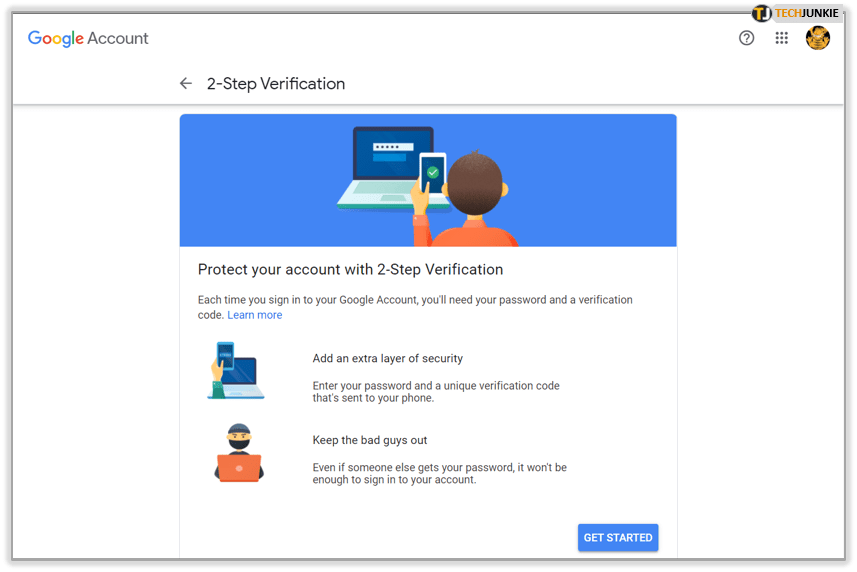
Task: Go back using the left arrow
Action: tap(185, 84)
